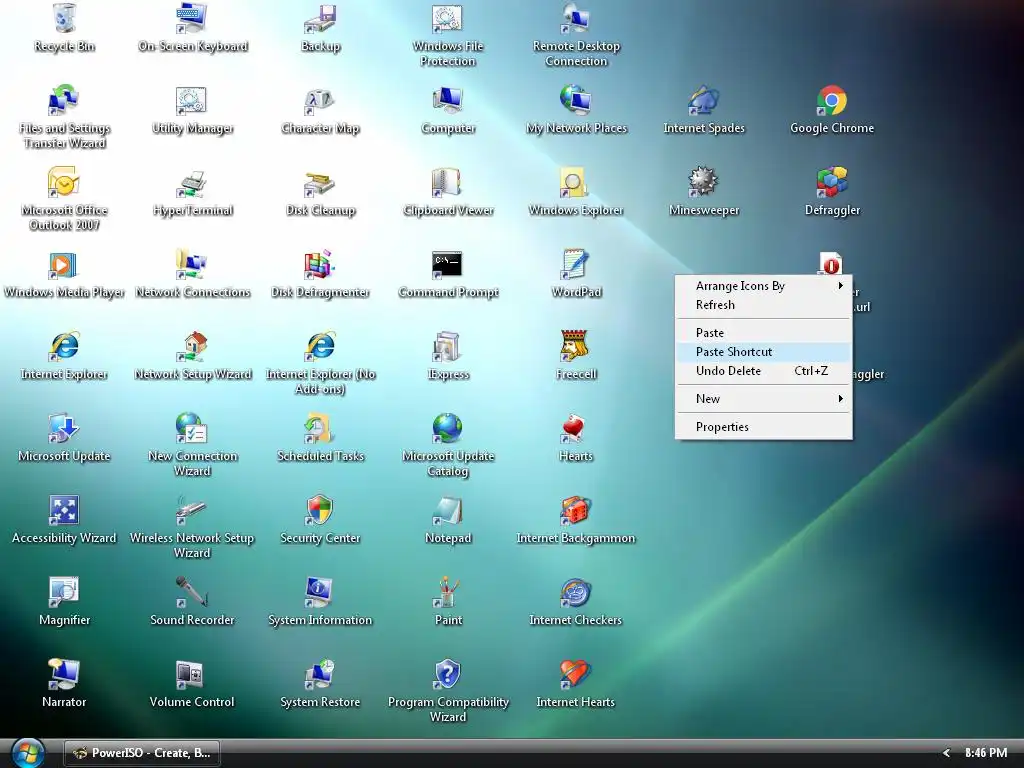Click Wireless Network Setup Wizard icon
Screen dimensions: 1024x768
[x=192, y=510]
